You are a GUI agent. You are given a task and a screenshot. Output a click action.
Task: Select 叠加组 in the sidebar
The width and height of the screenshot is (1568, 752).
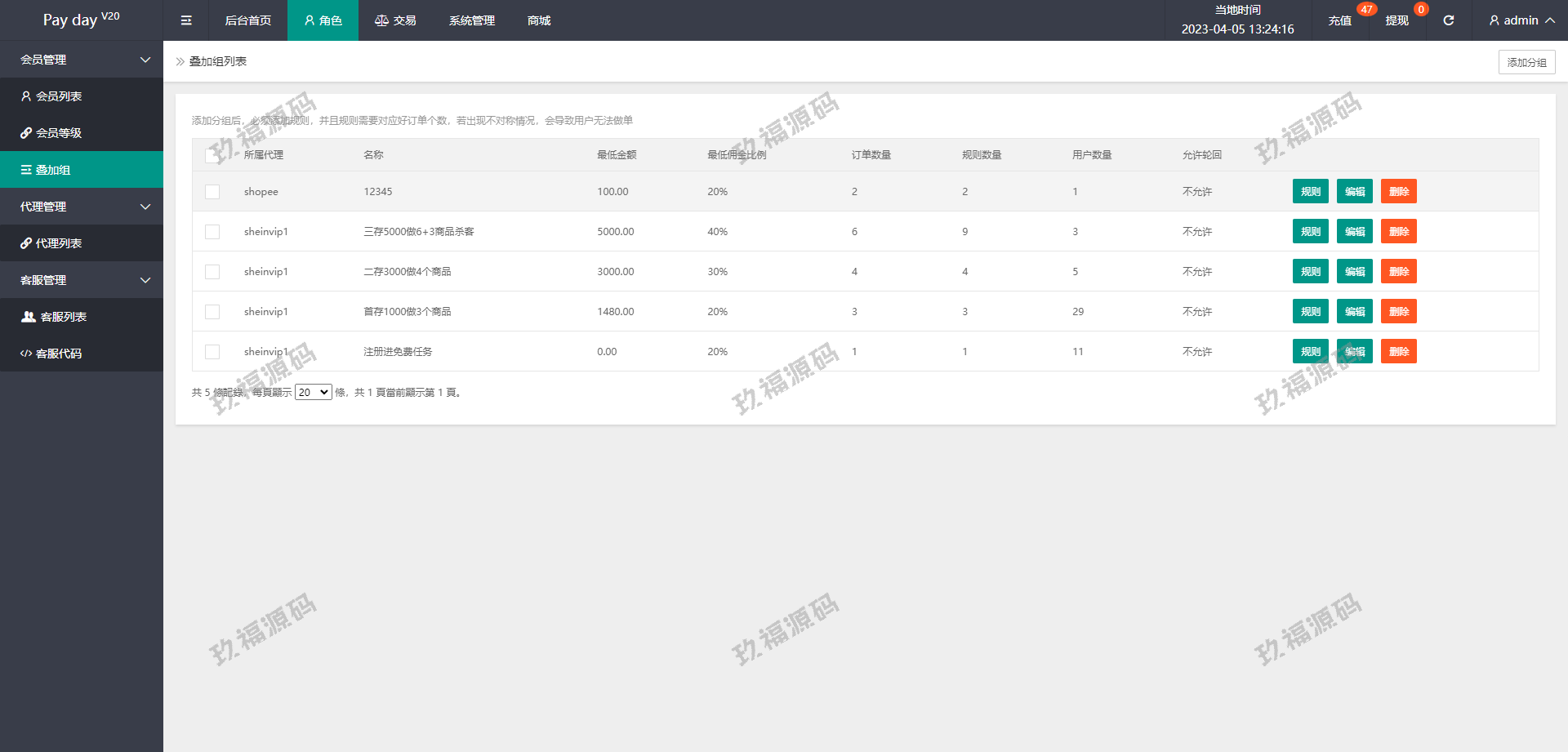[53, 170]
